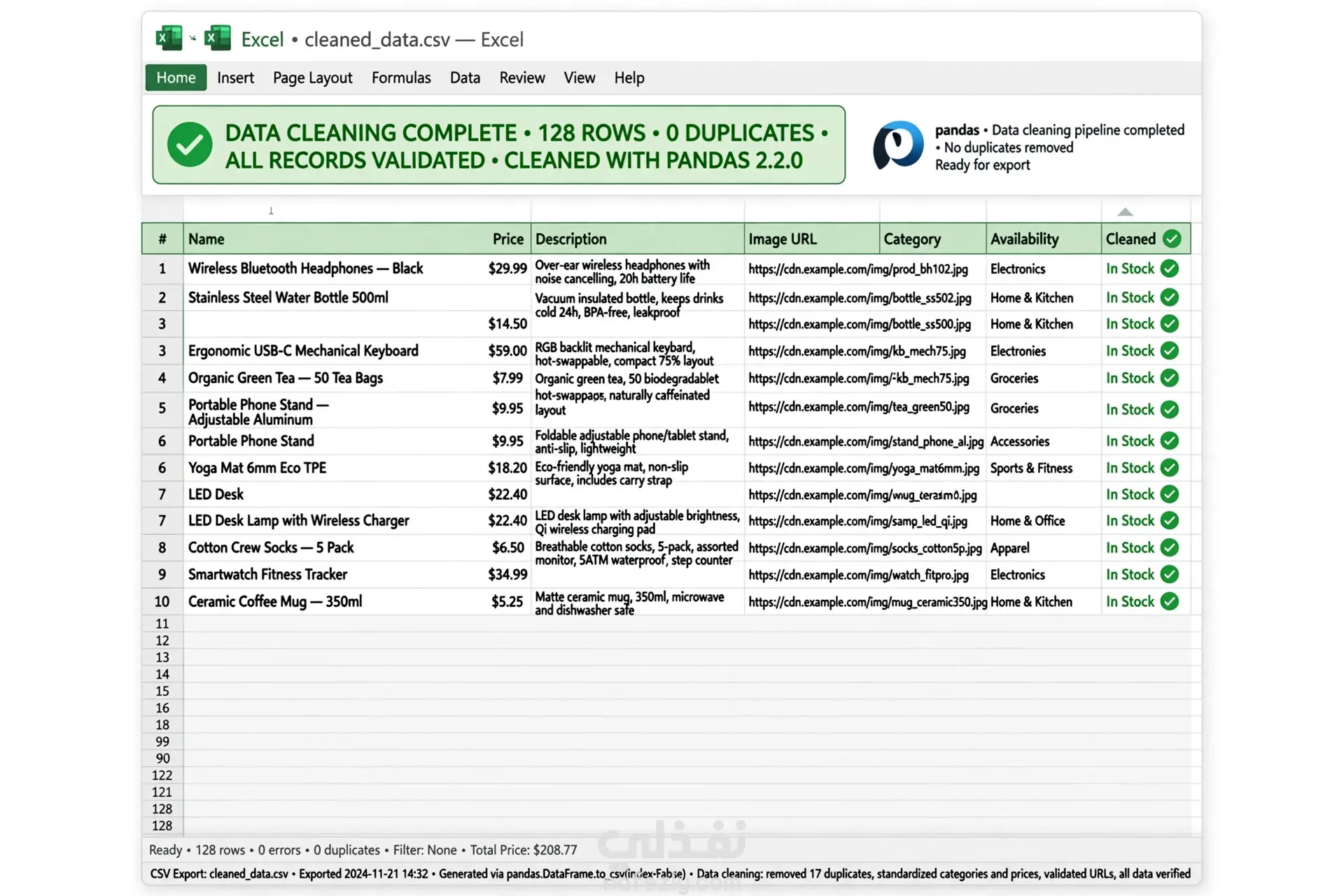This screenshot has height=896, width=1344.
Task: Click the socks_cotton5p.jpg image URL
Action: 865,548
